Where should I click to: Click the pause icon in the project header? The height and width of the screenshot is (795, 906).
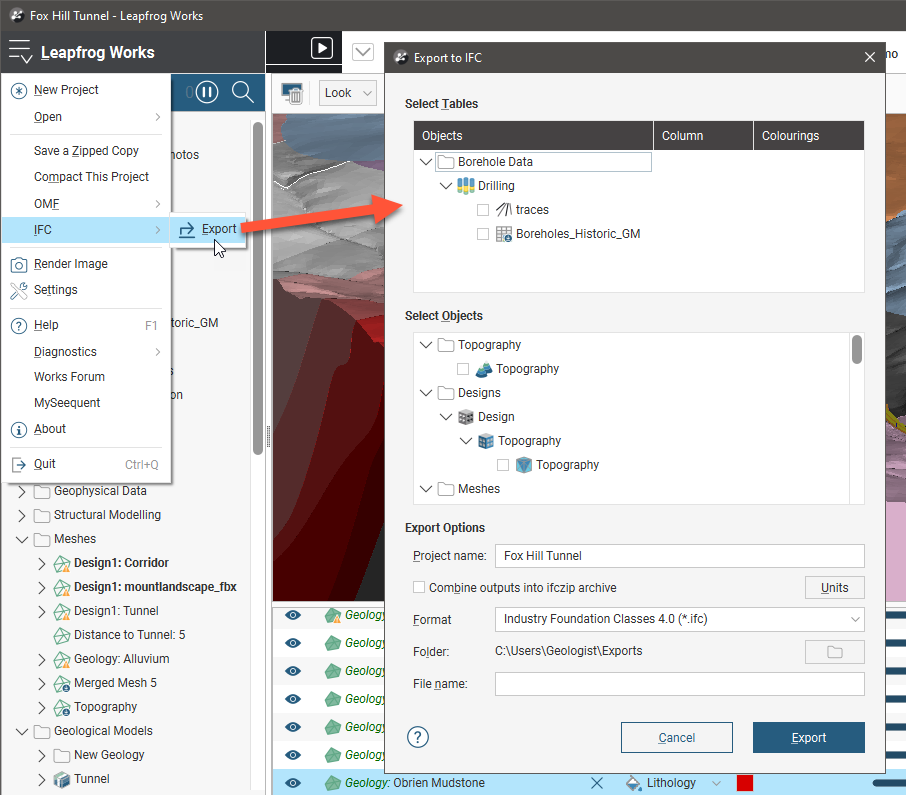(206, 92)
